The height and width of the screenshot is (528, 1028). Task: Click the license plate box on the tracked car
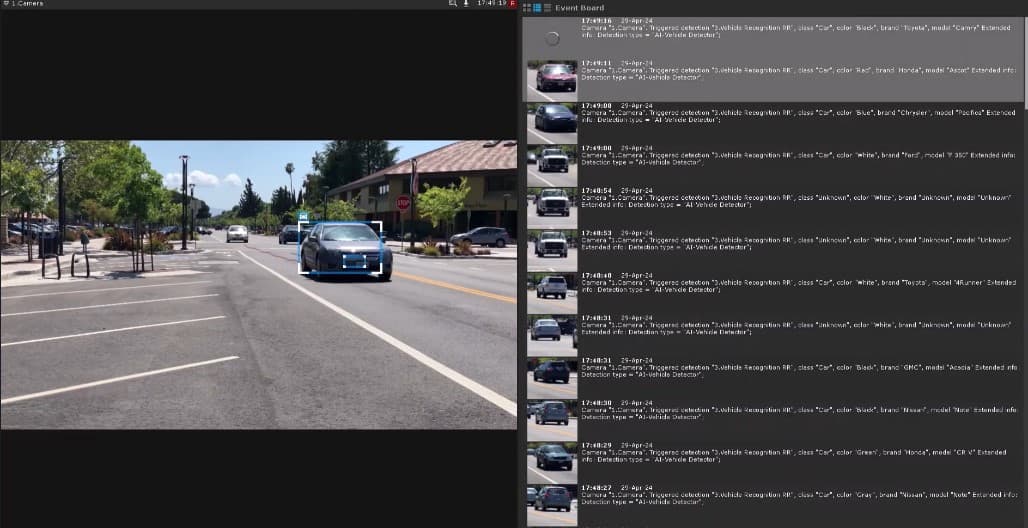355,260
